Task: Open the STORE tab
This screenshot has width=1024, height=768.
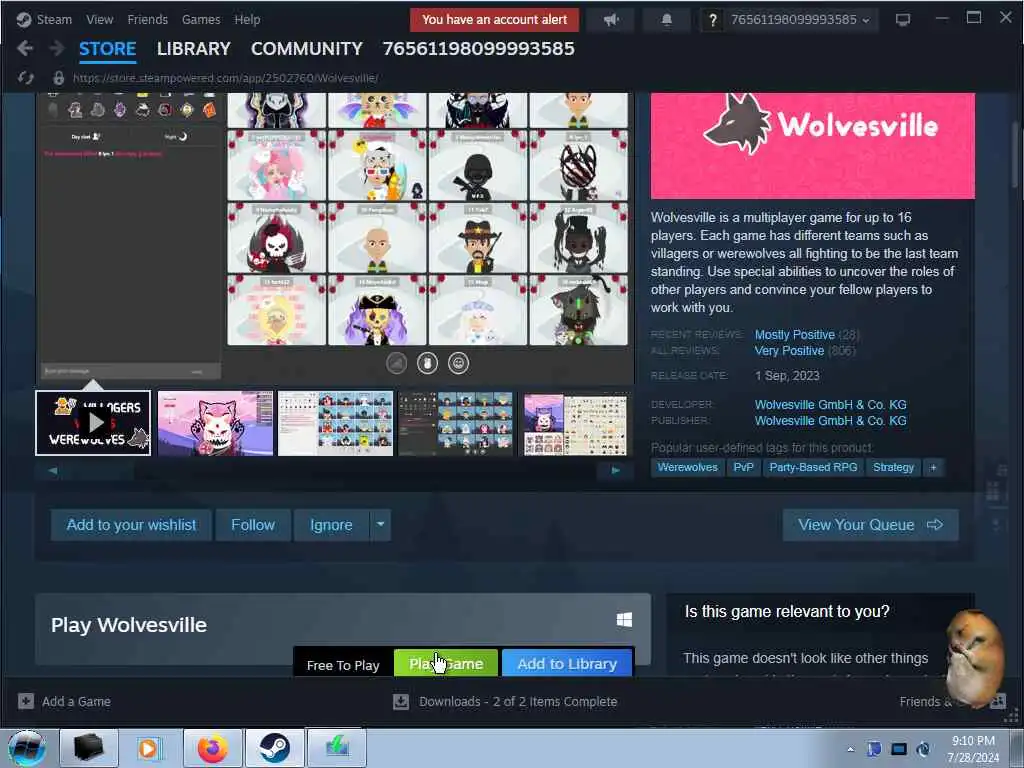Action: [108, 49]
